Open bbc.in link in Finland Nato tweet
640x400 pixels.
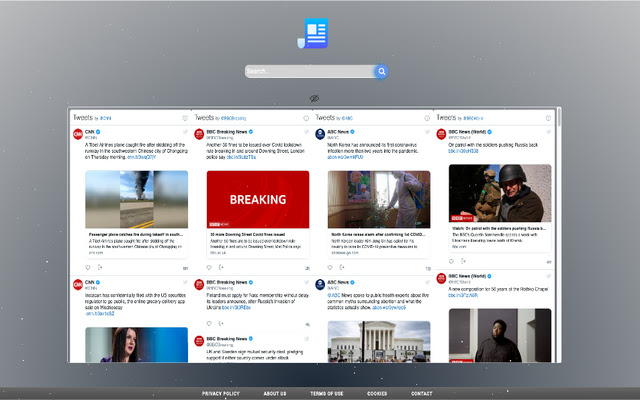point(236,308)
